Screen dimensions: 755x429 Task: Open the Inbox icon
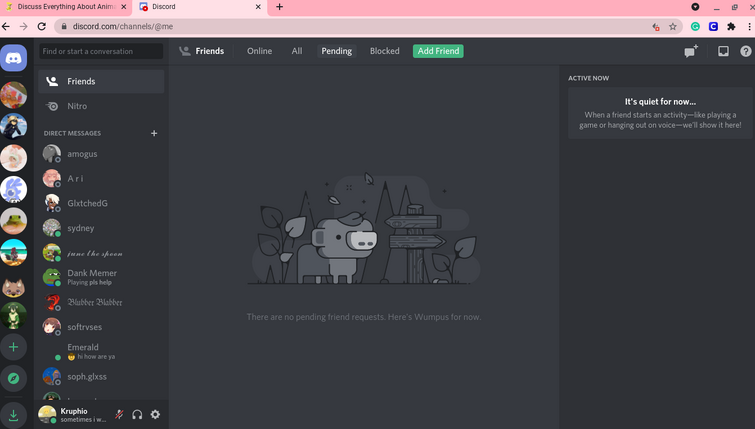point(723,51)
